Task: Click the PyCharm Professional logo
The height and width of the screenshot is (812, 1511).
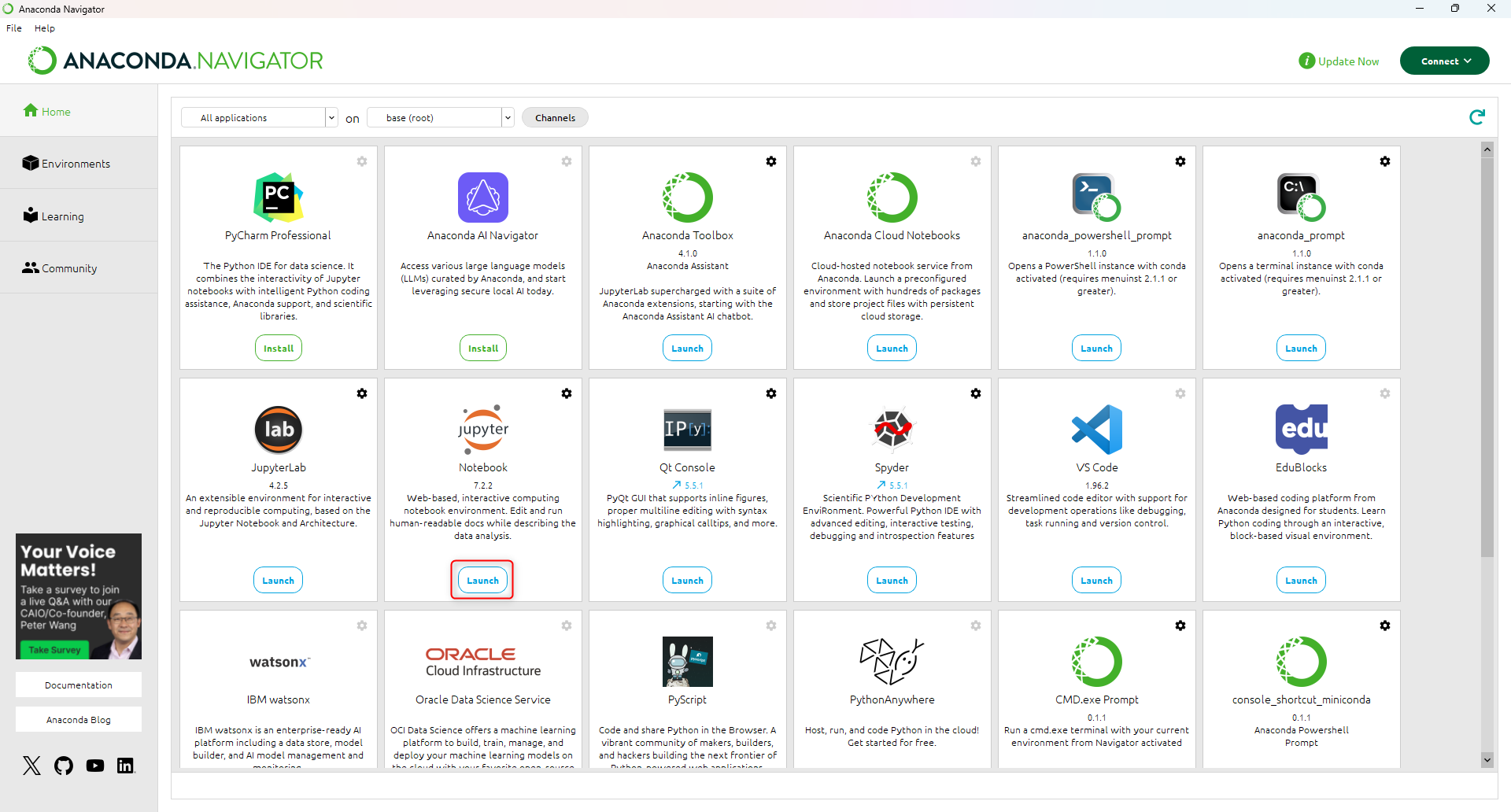Action: pos(279,197)
